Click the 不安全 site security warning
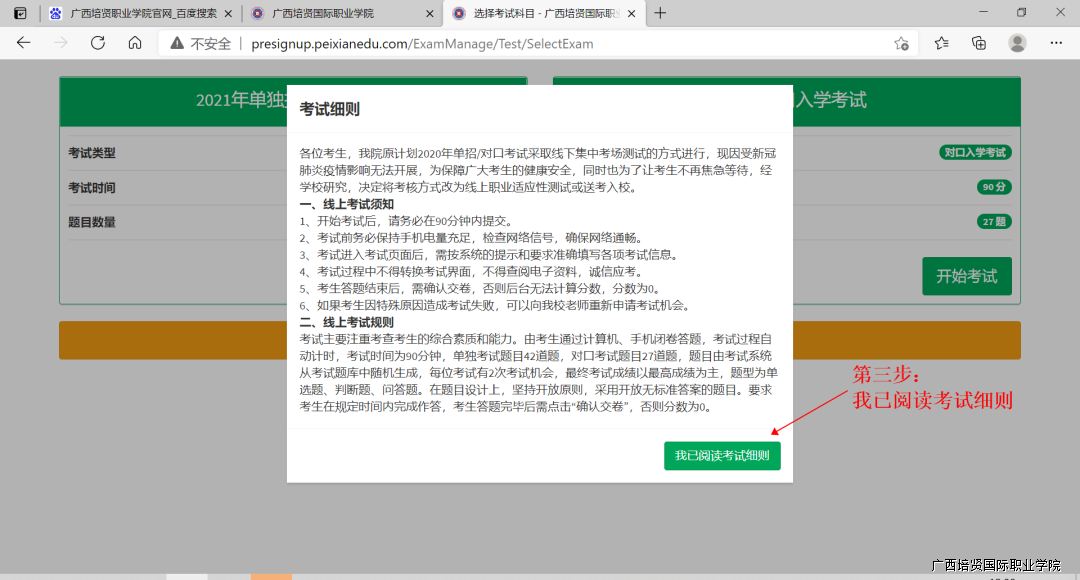The image size is (1080, 580). click(x=201, y=44)
